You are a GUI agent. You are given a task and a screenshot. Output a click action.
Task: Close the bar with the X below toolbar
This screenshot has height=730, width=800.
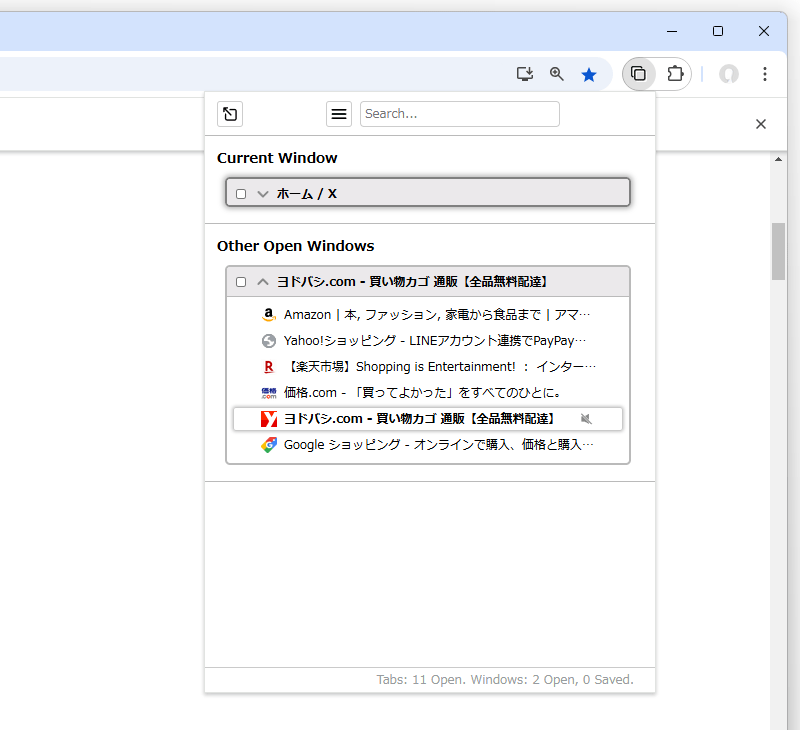(x=761, y=124)
